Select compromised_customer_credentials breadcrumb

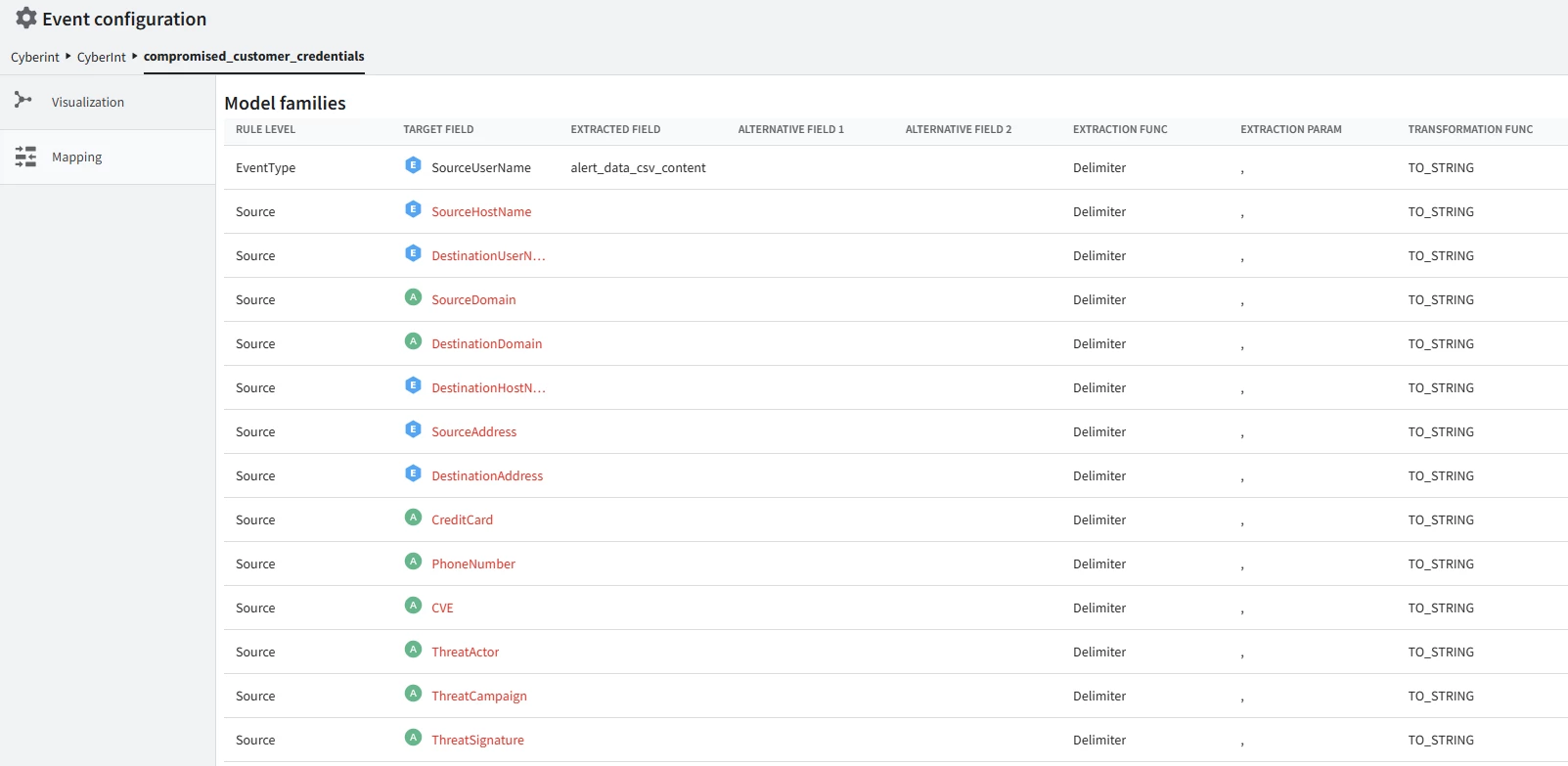254,57
